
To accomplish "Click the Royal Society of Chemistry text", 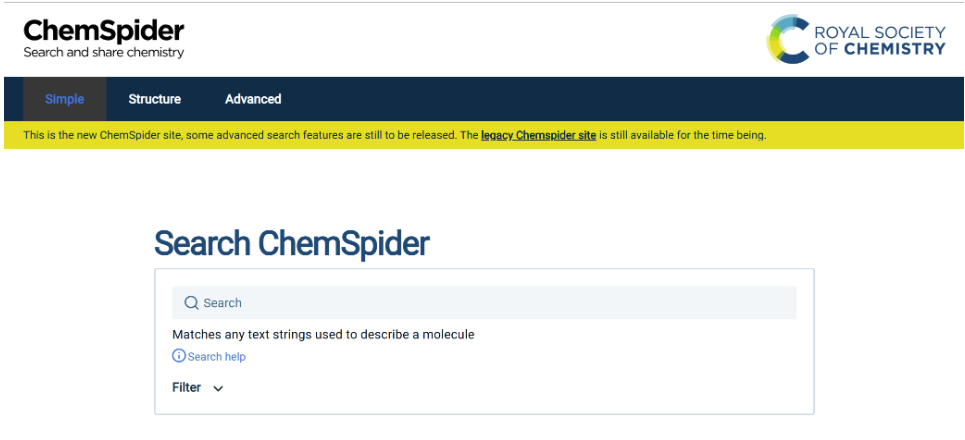I will tap(879, 41).
